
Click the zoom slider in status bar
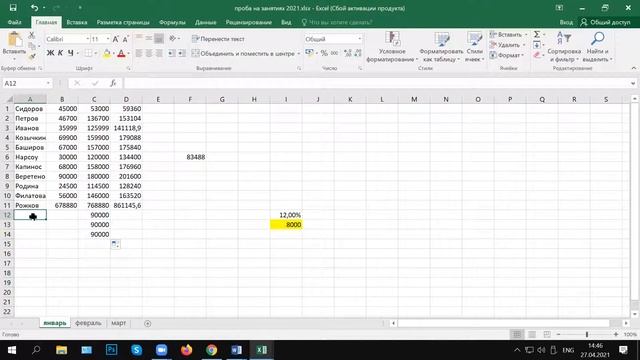(587, 334)
